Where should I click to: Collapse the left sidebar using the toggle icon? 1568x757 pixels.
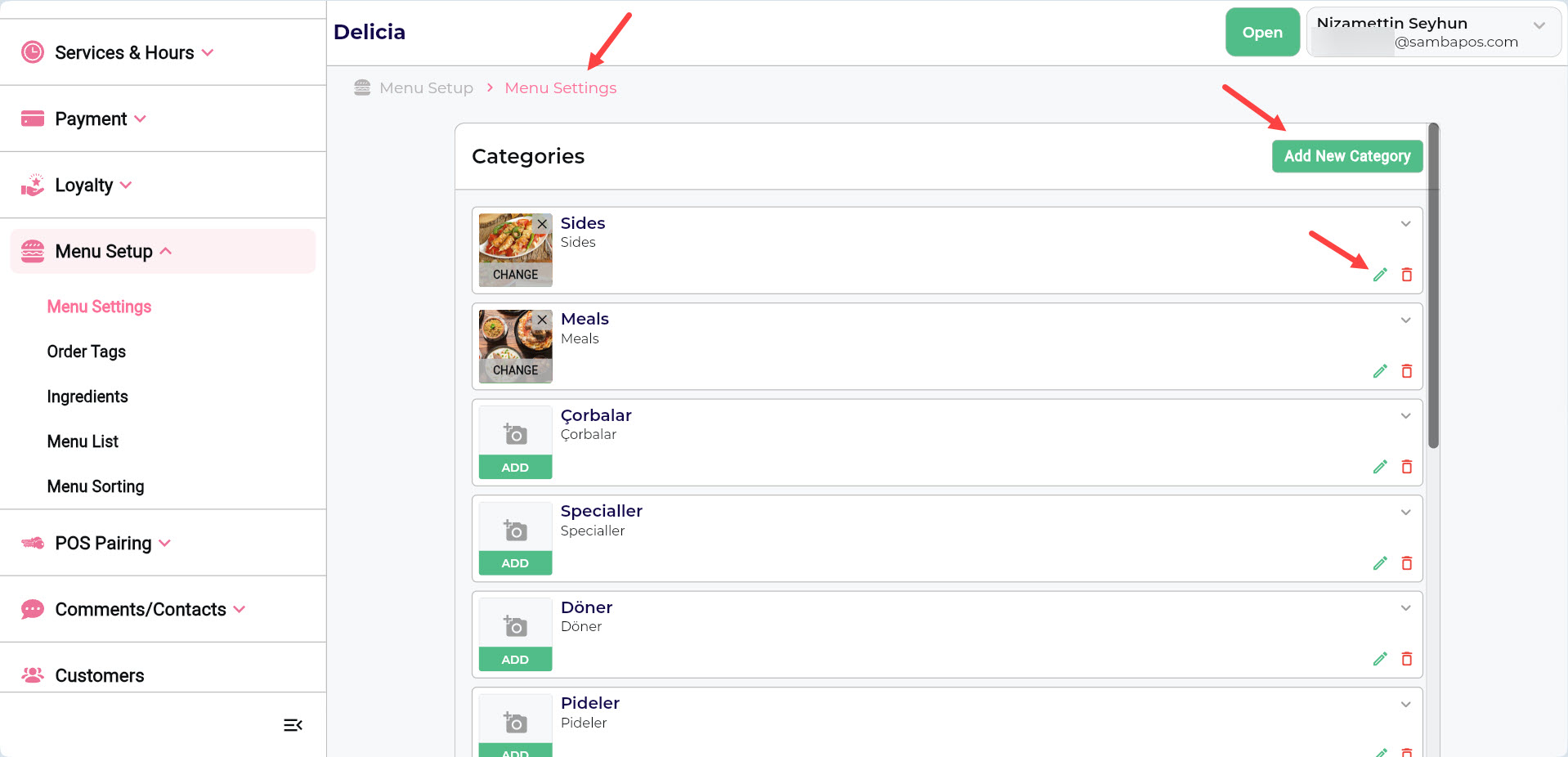click(293, 725)
